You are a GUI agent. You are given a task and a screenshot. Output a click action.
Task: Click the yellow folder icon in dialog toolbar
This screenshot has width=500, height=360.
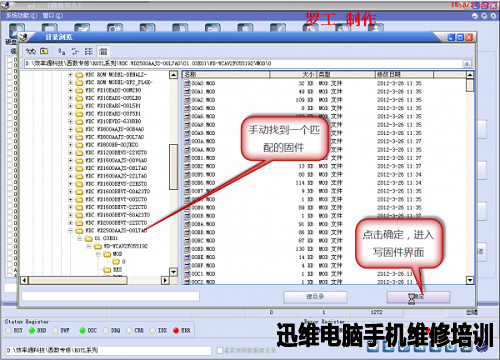pos(44,51)
